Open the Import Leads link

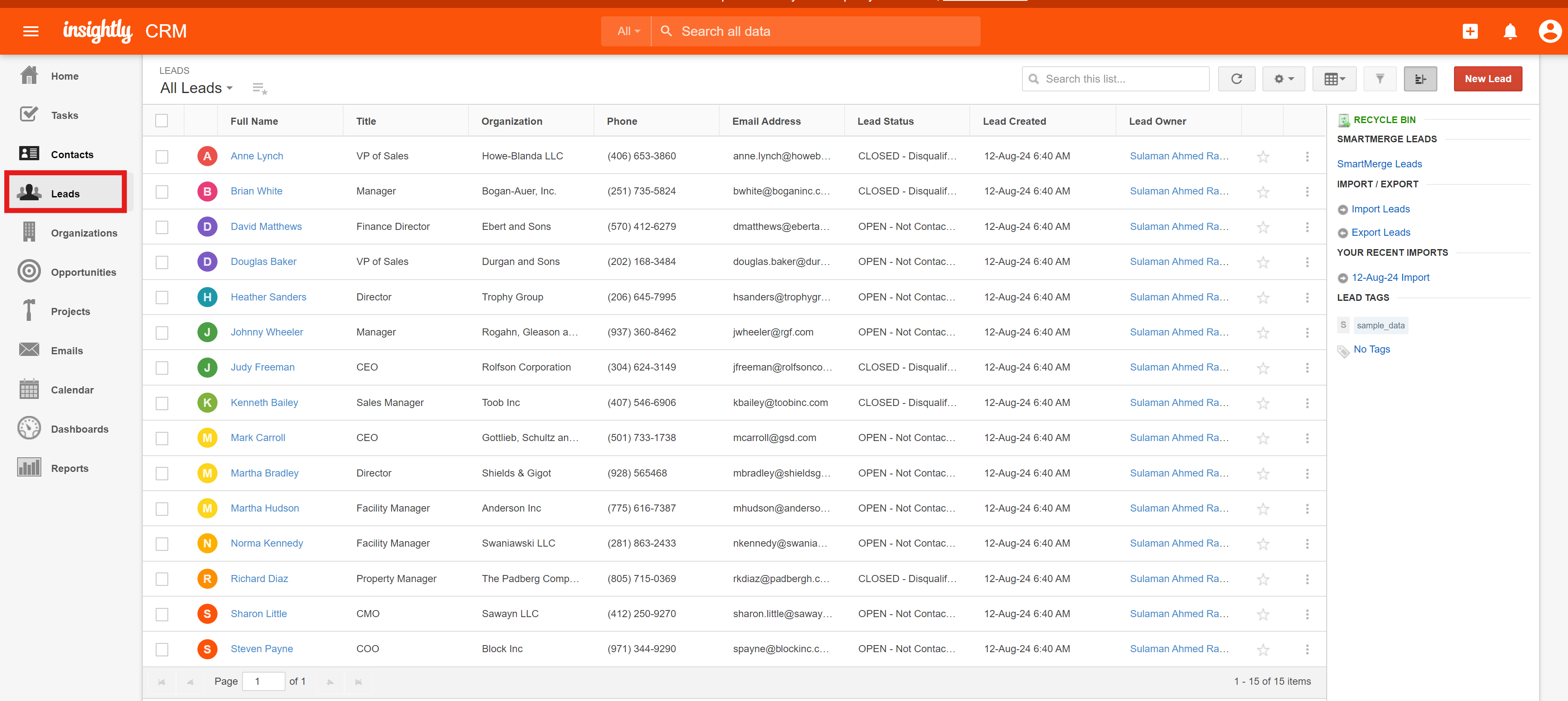[x=1380, y=209]
